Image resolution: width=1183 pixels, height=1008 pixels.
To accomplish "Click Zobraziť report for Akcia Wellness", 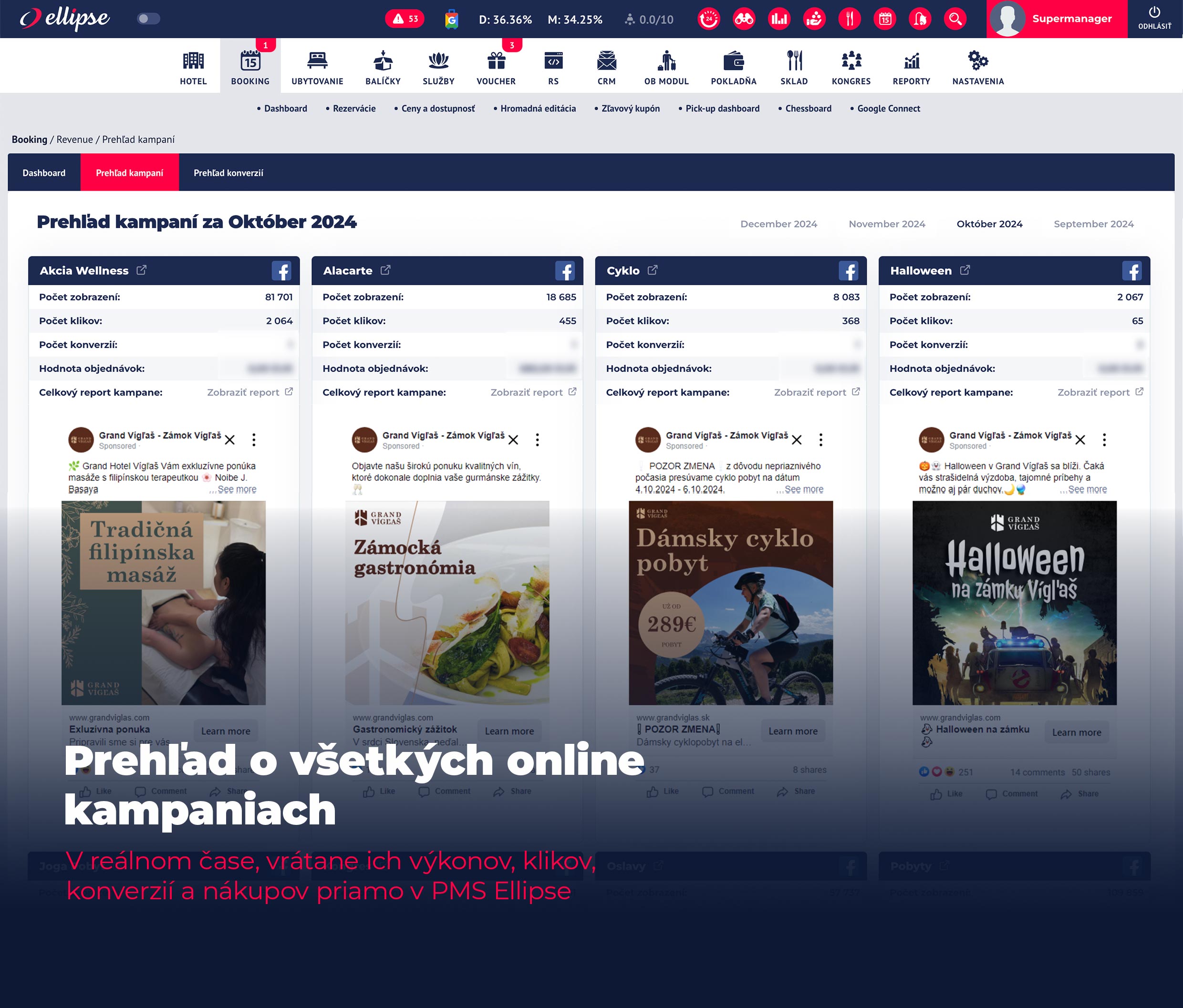I will 249,392.
